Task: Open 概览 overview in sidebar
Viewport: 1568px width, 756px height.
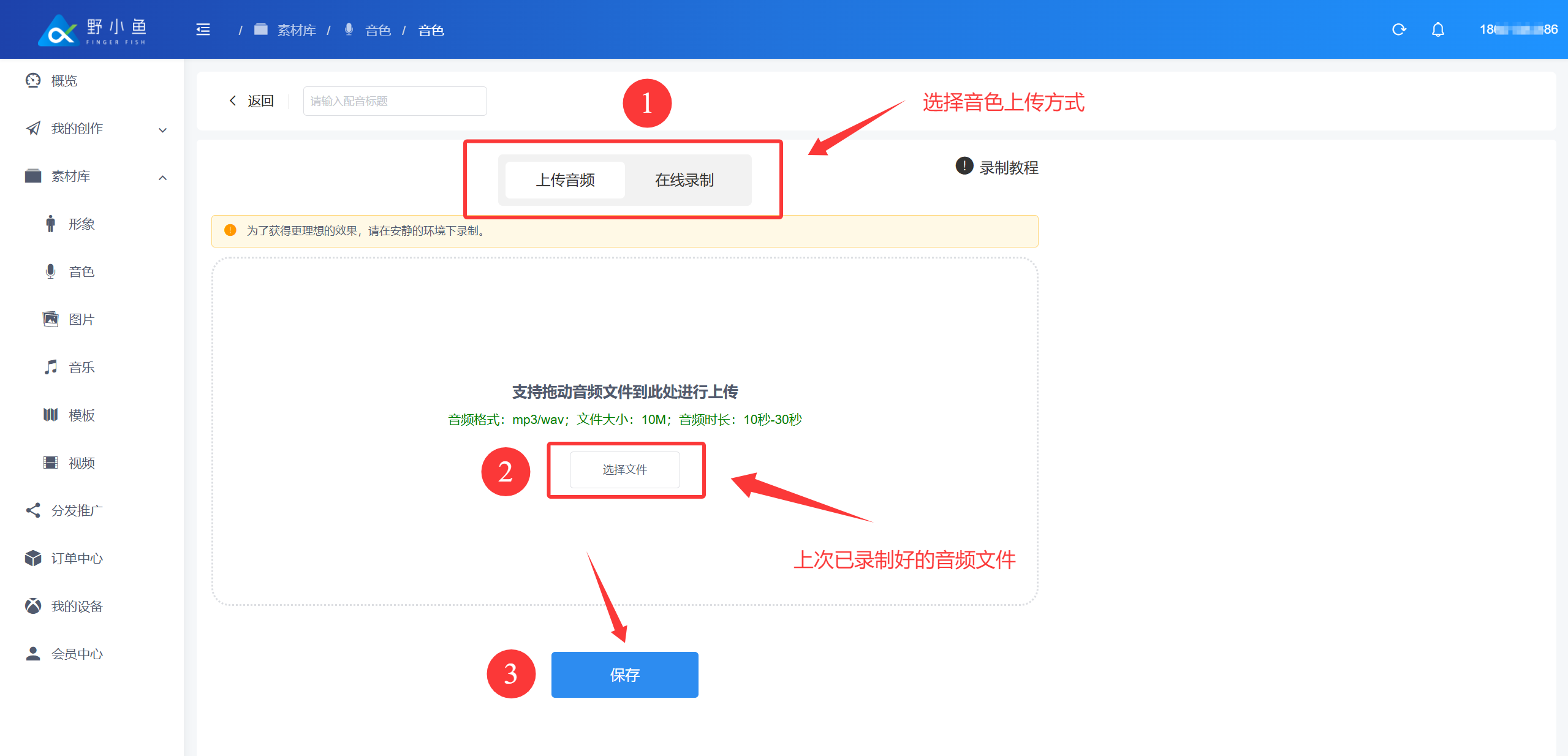Action: (x=64, y=81)
